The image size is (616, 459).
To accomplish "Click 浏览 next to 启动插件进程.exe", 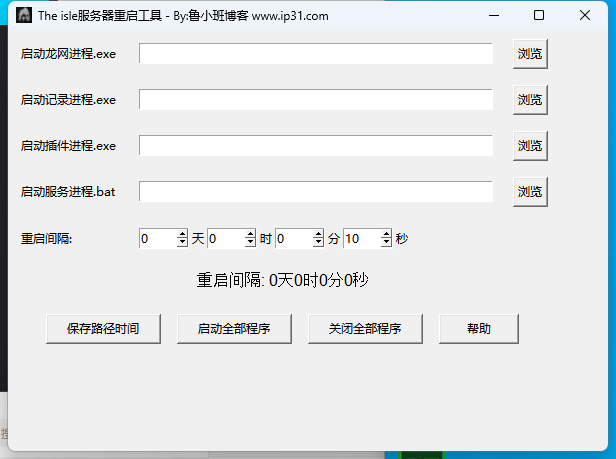I will [x=530, y=146].
